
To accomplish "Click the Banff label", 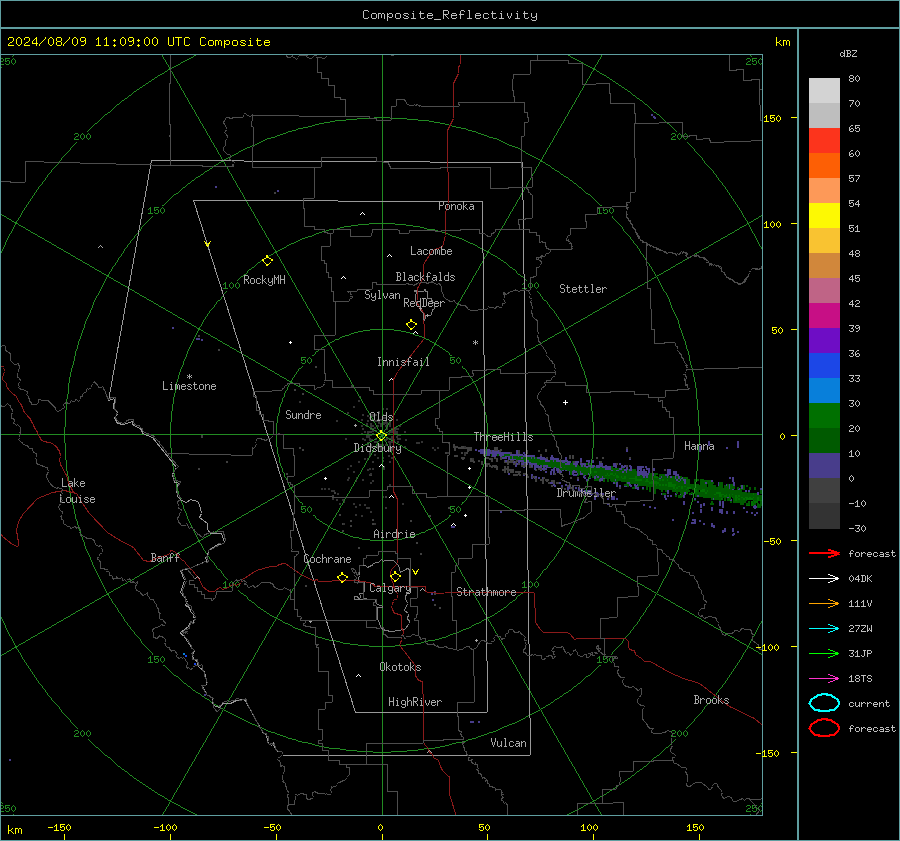I will pyautogui.click(x=165, y=557).
